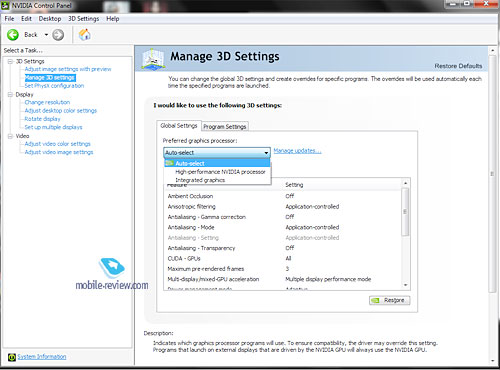The height and width of the screenshot is (370, 500).
Task: Choose Auto-select from dropdown list
Action: pos(217,163)
